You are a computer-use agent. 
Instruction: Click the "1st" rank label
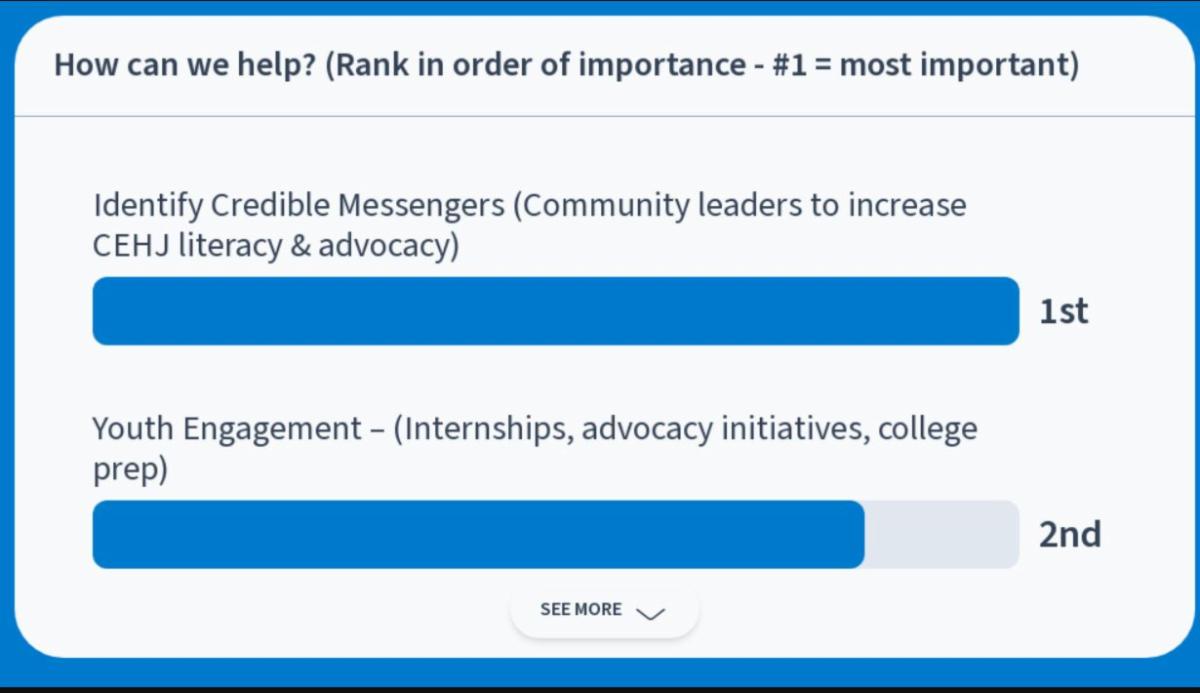coord(1063,312)
